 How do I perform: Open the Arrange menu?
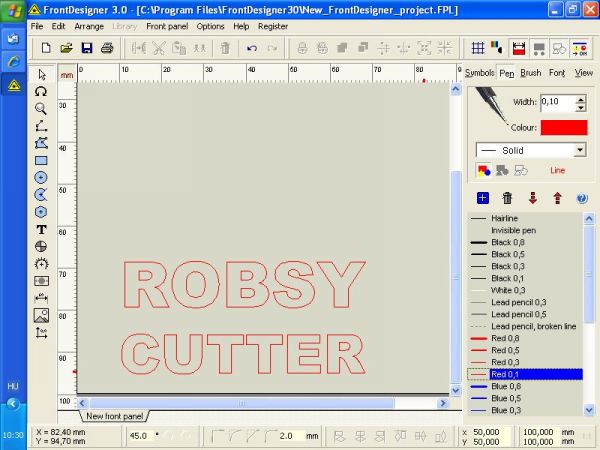point(88,26)
